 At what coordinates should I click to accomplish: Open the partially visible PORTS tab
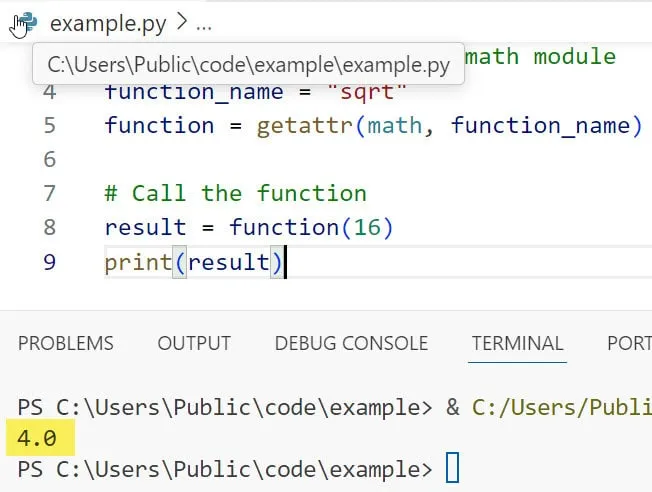[x=628, y=343]
